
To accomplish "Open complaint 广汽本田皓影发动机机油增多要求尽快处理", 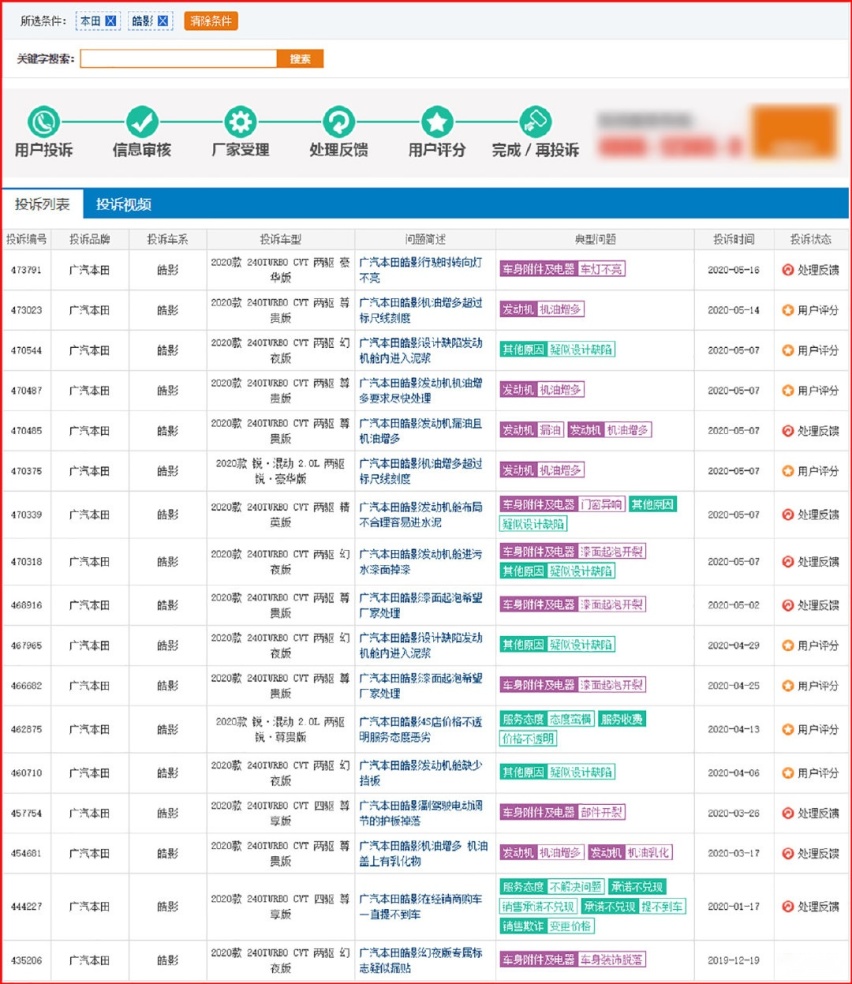I will pyautogui.click(x=420, y=390).
